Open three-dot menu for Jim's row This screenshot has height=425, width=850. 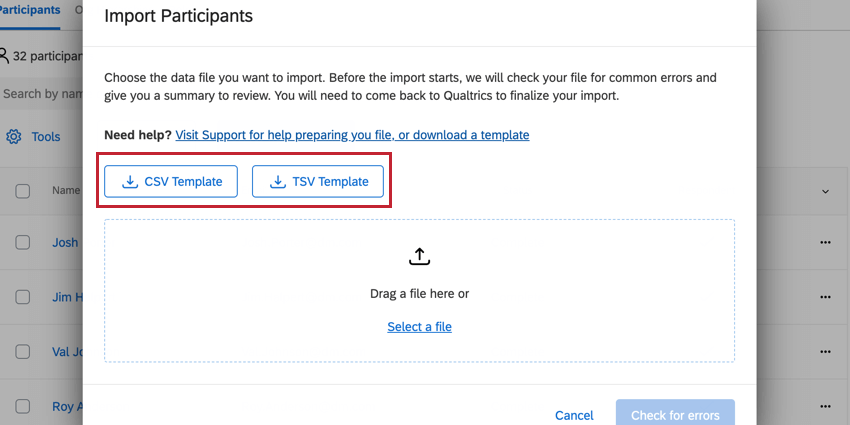pyautogui.click(x=825, y=297)
